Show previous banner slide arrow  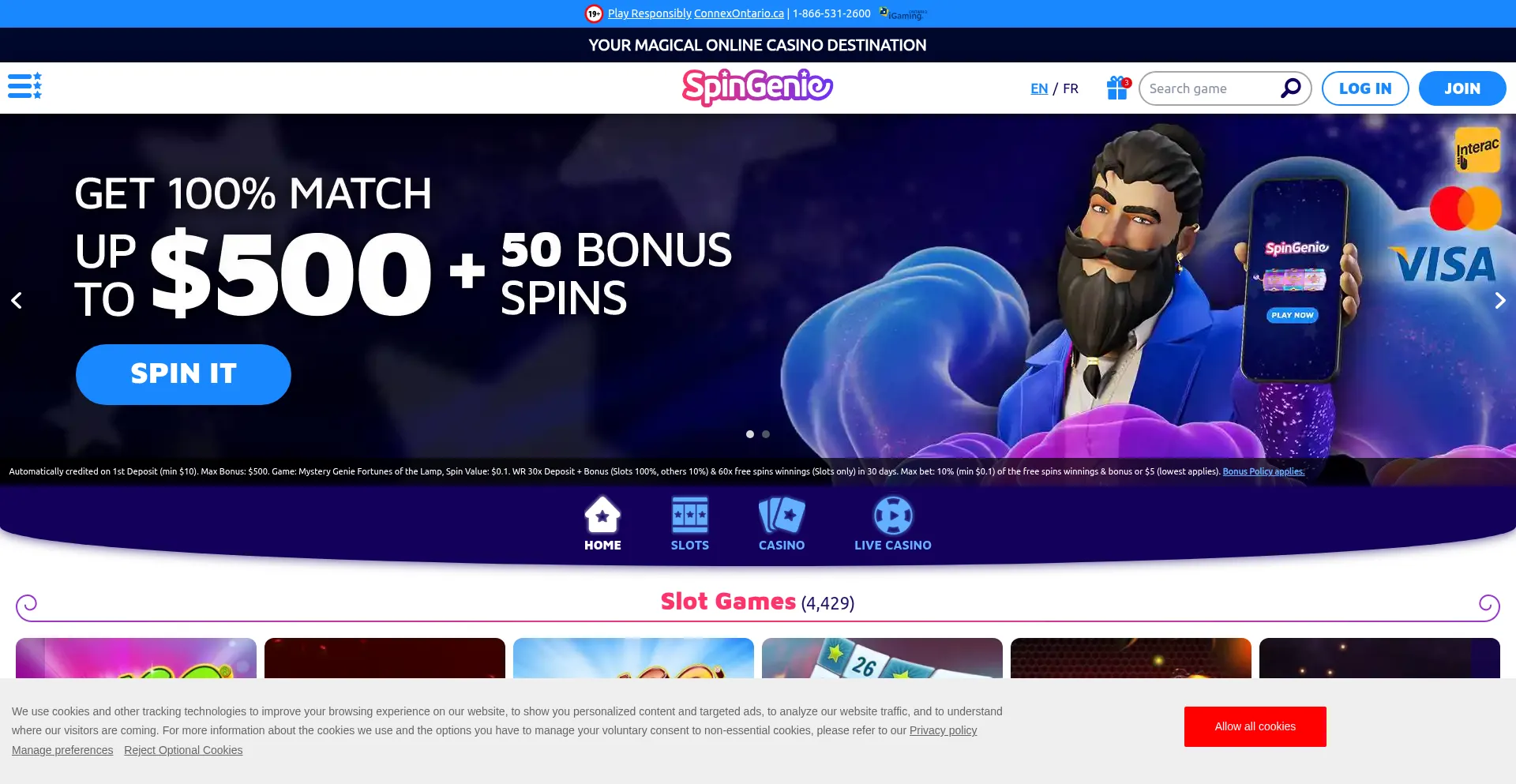pyautogui.click(x=17, y=300)
